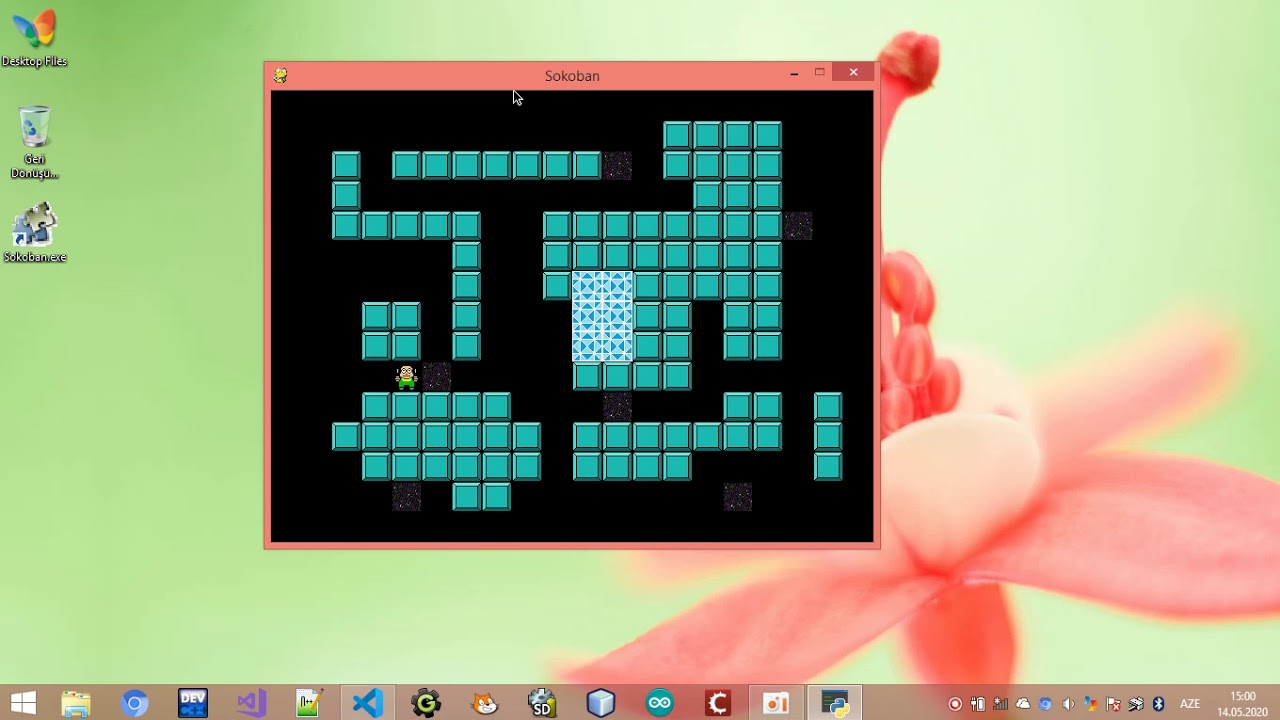Click the red recording tray icon
Image resolution: width=1280 pixels, height=720 pixels.
coord(955,704)
